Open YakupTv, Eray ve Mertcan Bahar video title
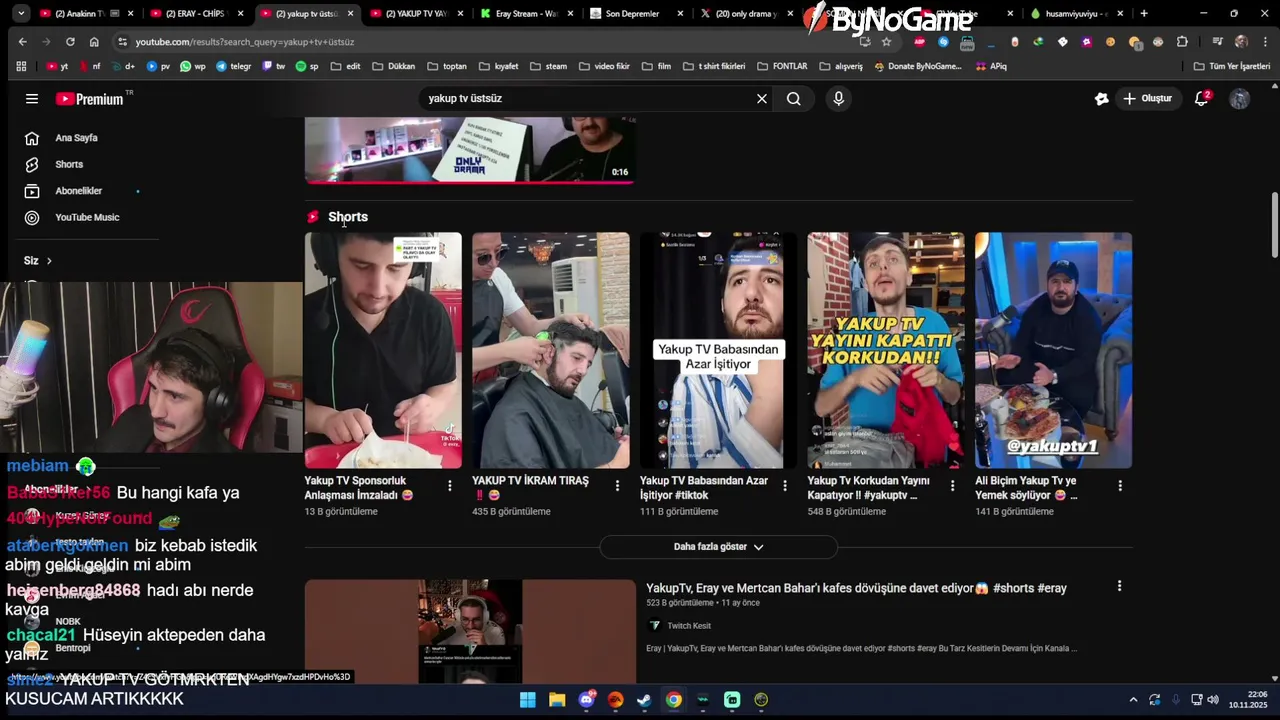The image size is (1280, 720). pyautogui.click(x=856, y=588)
